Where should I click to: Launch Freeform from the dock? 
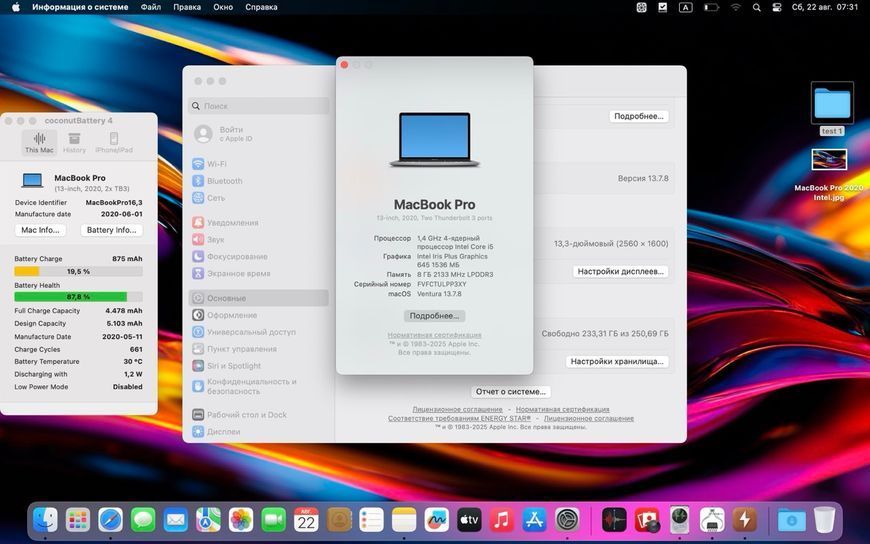(x=437, y=520)
